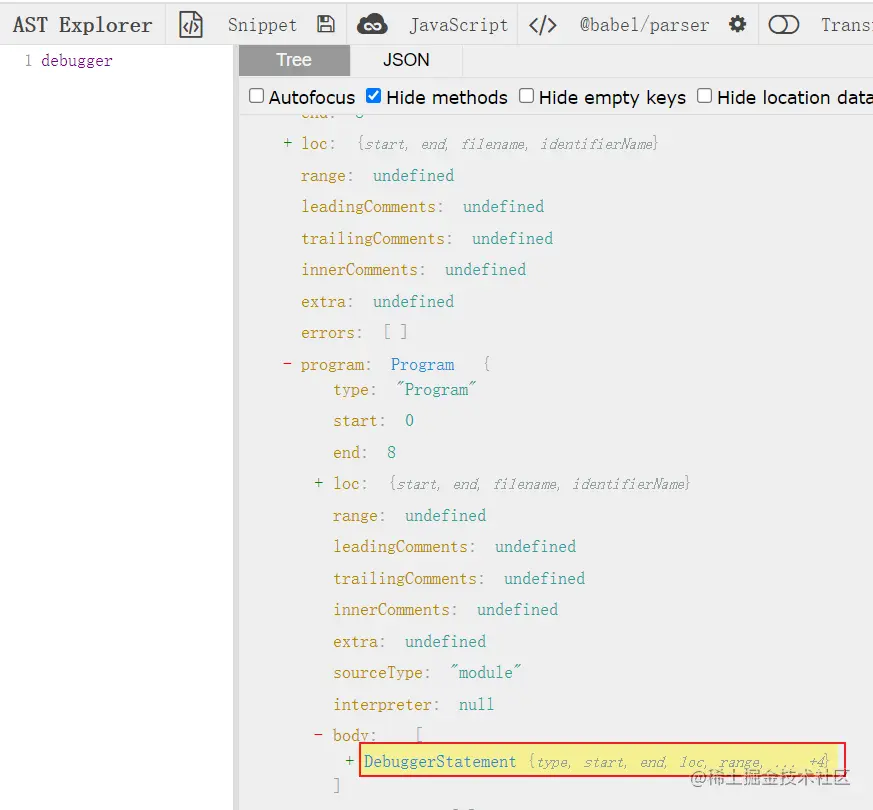
Task: Click top-level innerComments key
Action: pos(362,270)
